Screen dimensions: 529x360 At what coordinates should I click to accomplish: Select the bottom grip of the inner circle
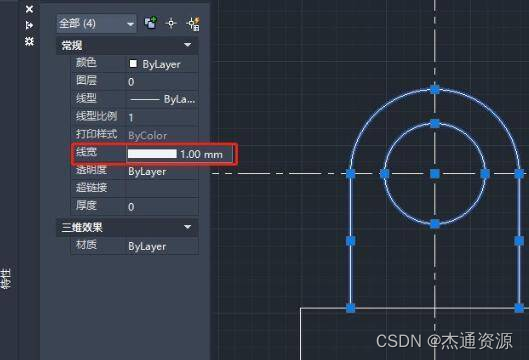(x=435, y=224)
